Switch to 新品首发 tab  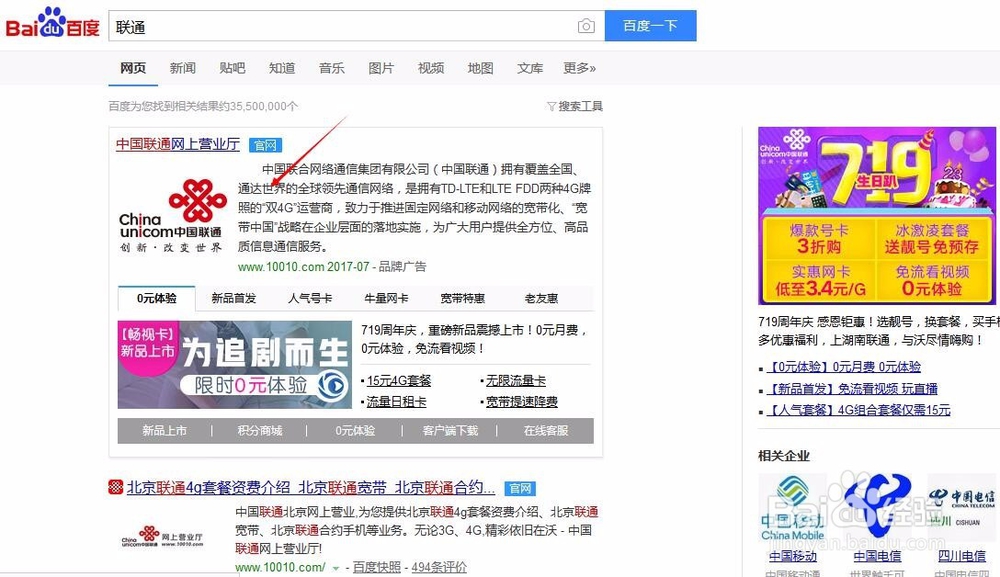tap(234, 298)
